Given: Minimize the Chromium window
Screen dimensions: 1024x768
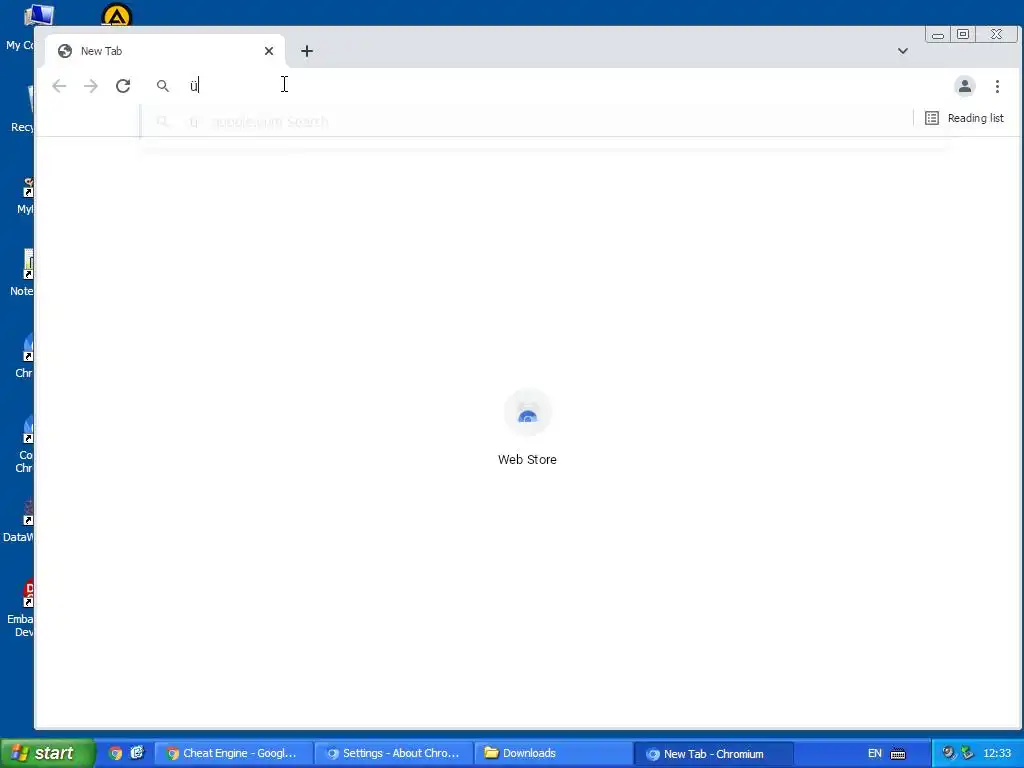Looking at the screenshot, I should [x=938, y=35].
